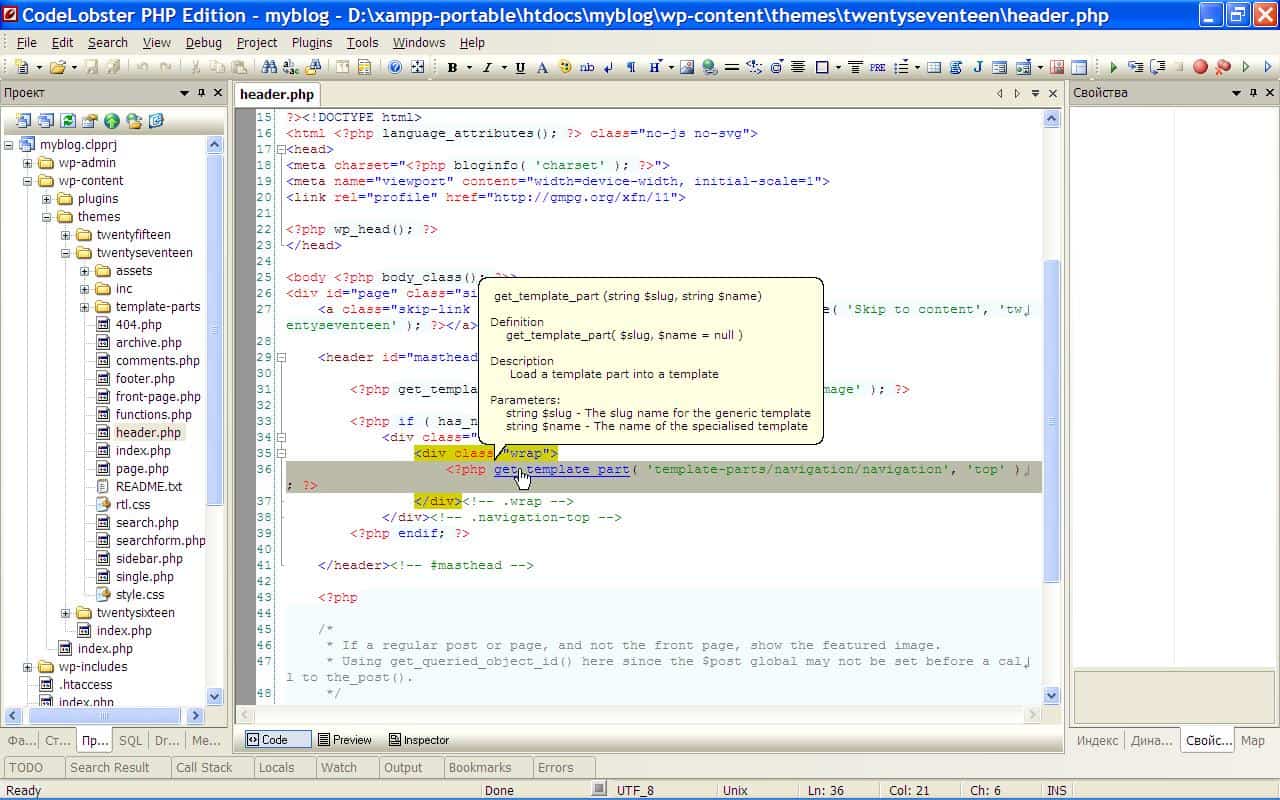Click the Insert table toolbar icon
The width and height of the screenshot is (1280, 800).
click(x=934, y=67)
